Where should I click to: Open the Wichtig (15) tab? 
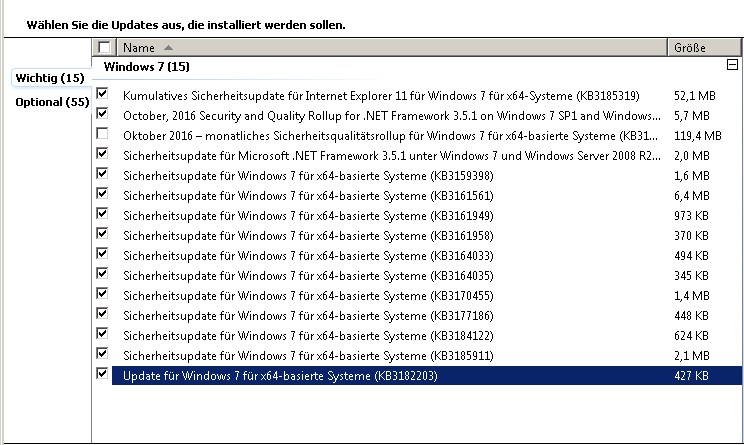[49, 78]
